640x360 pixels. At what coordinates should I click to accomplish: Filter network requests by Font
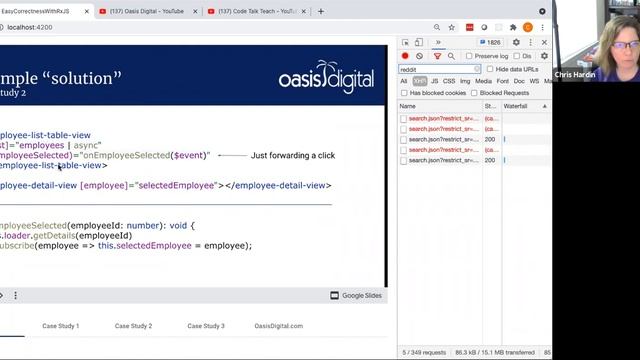pyautogui.click(x=502, y=81)
